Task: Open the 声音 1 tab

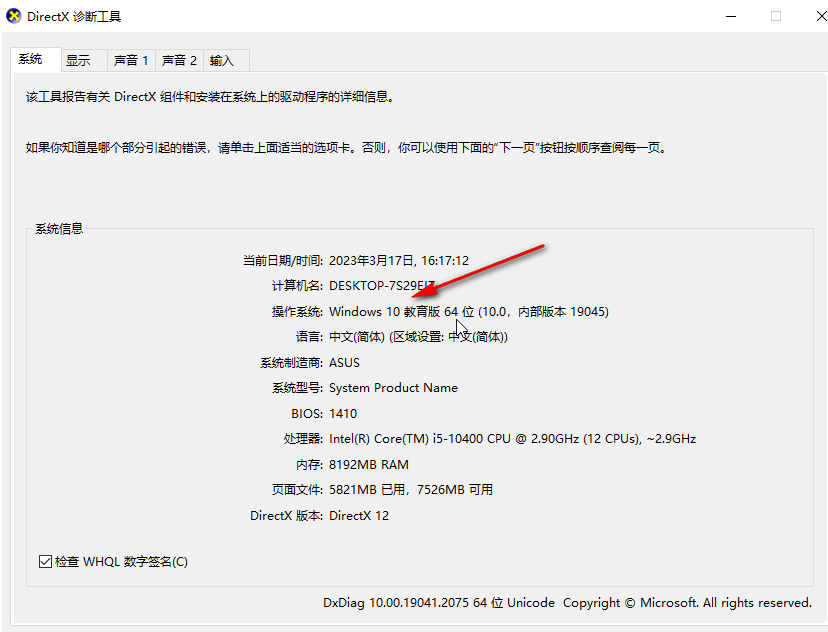Action: (131, 60)
